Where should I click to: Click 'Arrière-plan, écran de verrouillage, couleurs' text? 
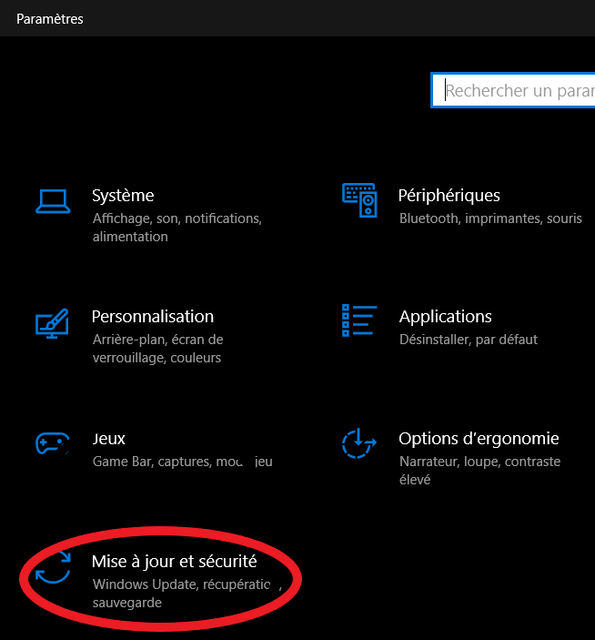[x=158, y=349]
